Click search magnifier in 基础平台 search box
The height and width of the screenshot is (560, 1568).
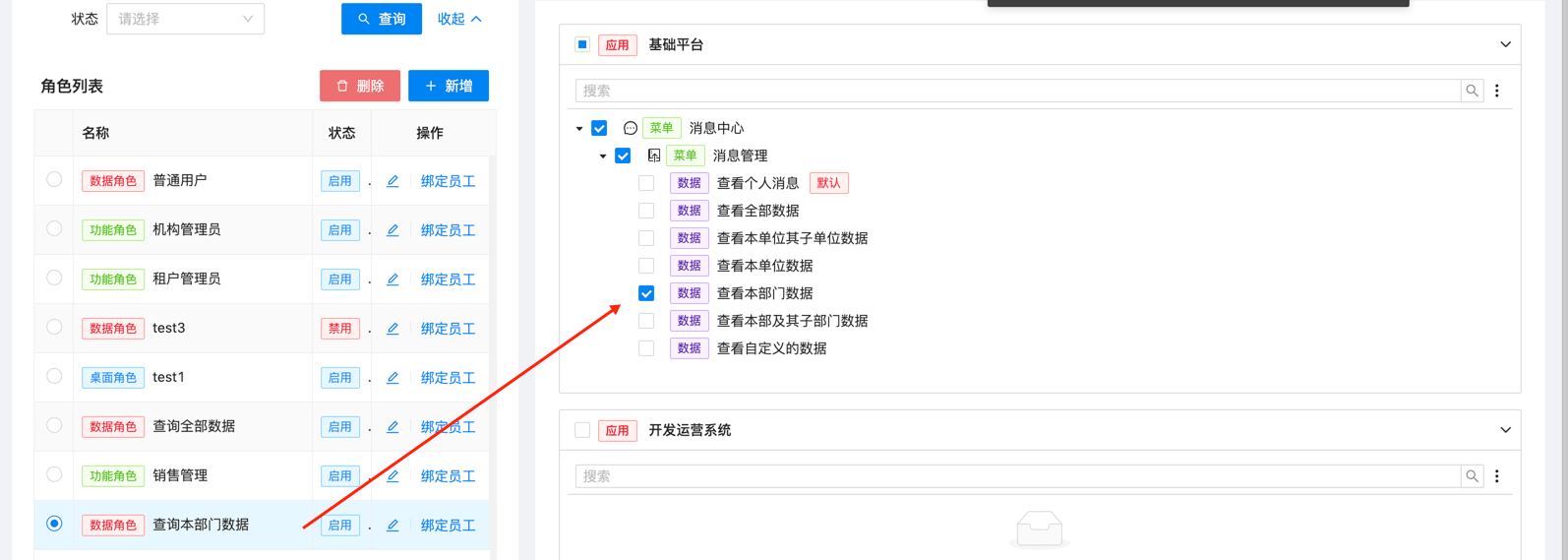pos(1472,91)
